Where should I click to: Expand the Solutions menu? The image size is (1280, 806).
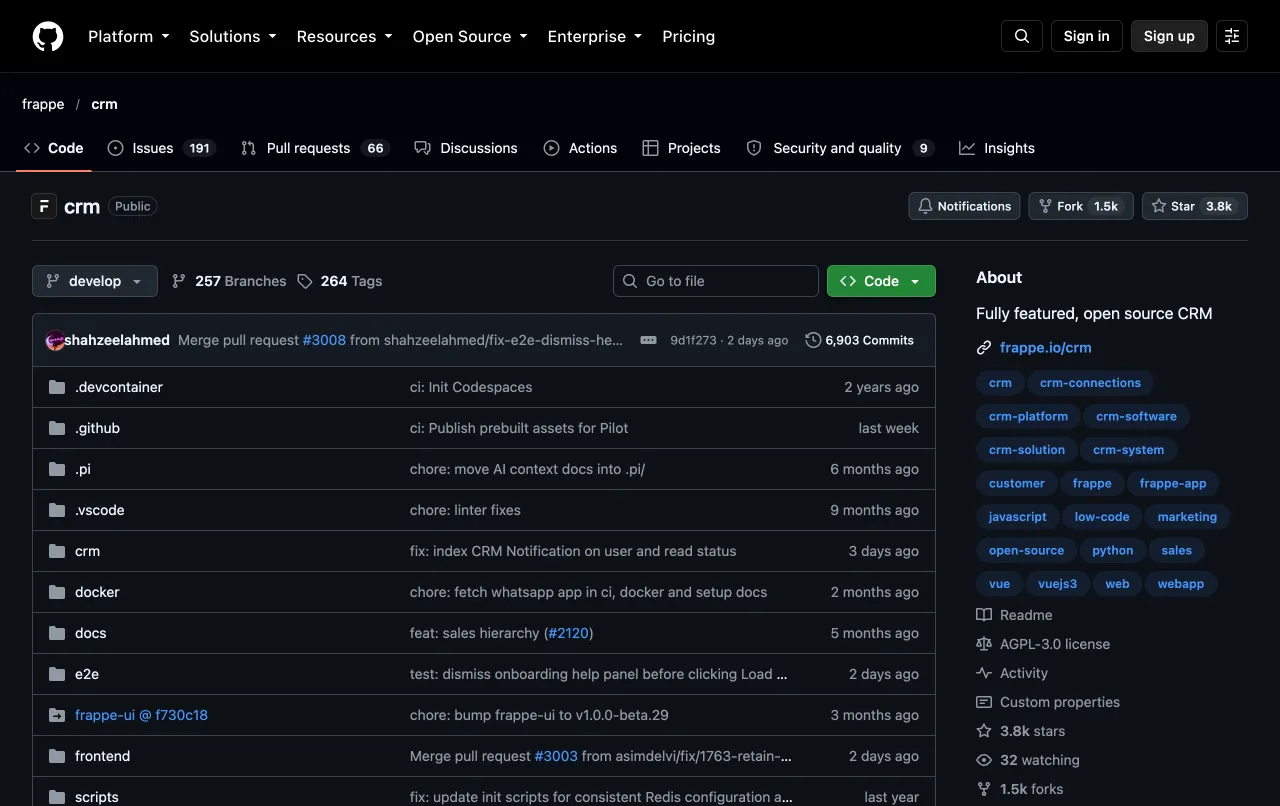click(233, 36)
